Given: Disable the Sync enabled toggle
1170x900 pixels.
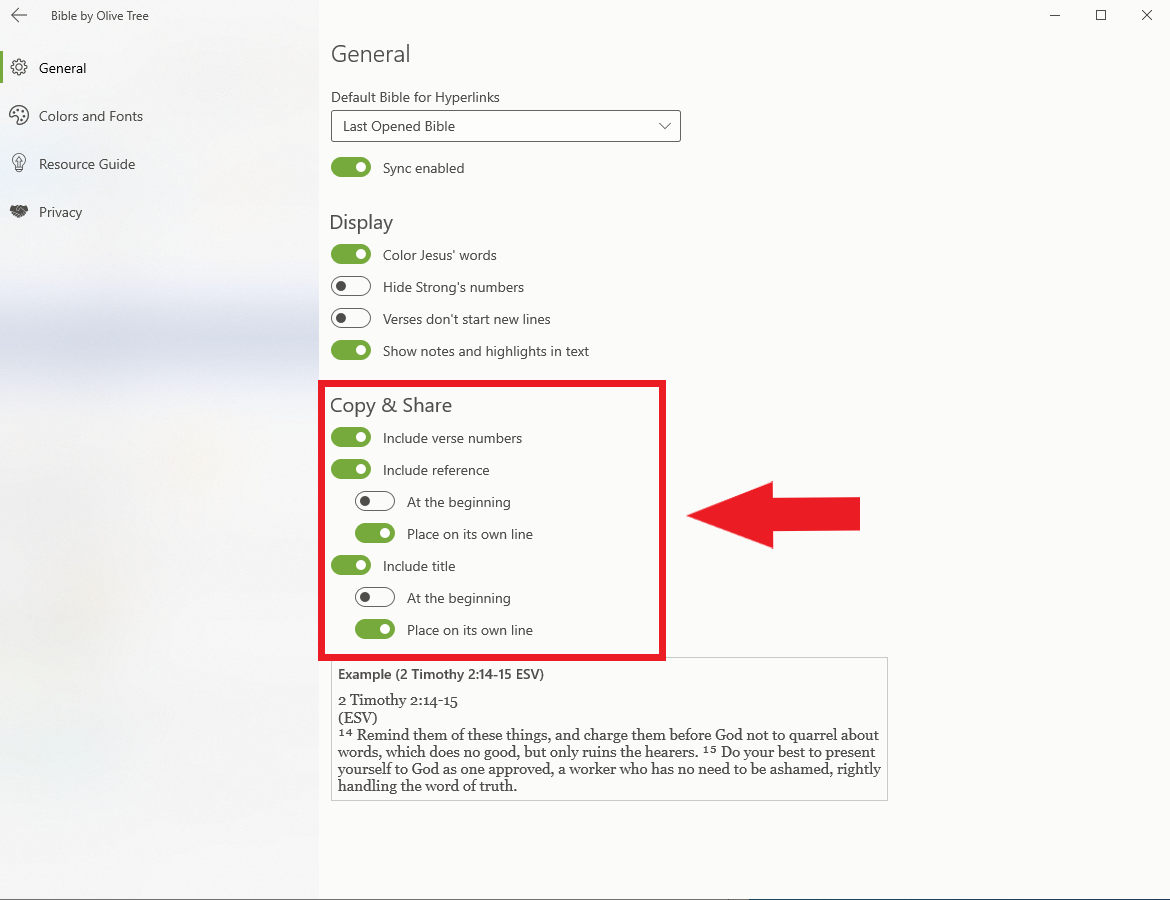Looking at the screenshot, I should [x=351, y=168].
